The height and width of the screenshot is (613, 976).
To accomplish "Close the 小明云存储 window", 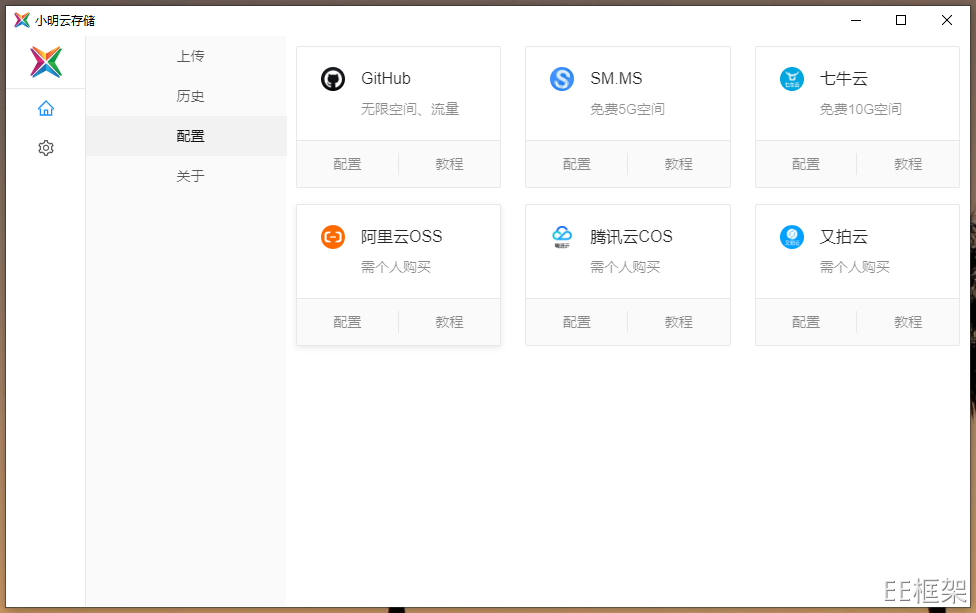I will tap(947, 20).
